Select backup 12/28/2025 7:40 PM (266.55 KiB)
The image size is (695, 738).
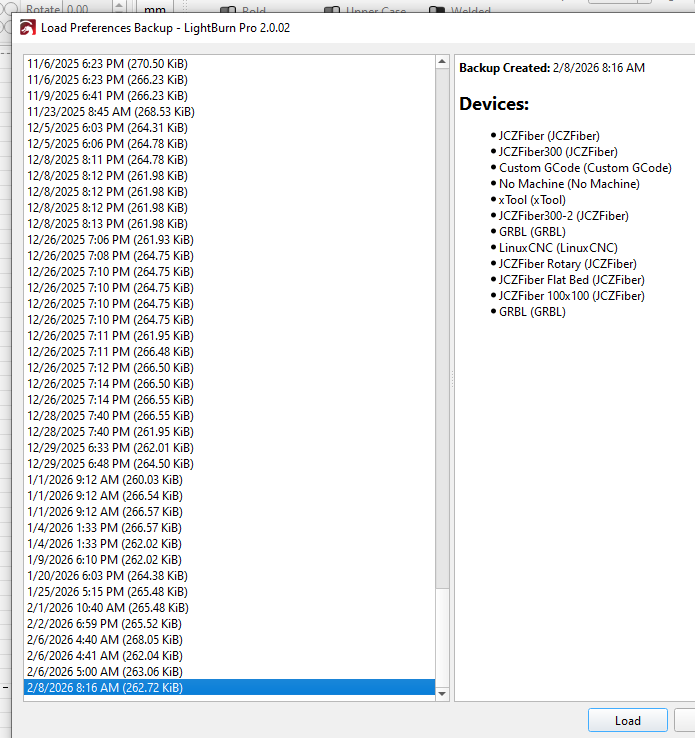[229, 416]
